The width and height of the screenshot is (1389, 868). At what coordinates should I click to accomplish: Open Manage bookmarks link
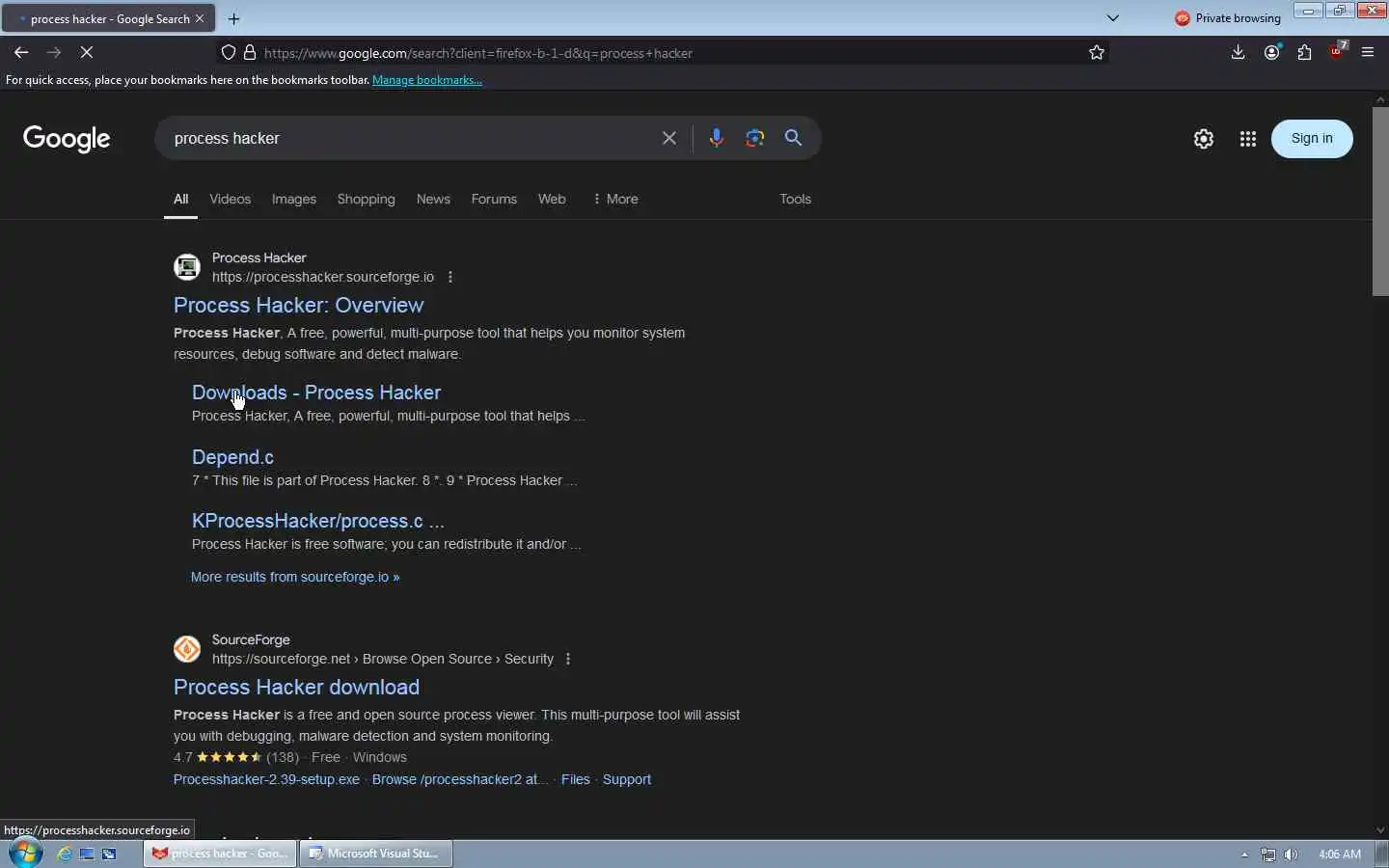click(426, 80)
